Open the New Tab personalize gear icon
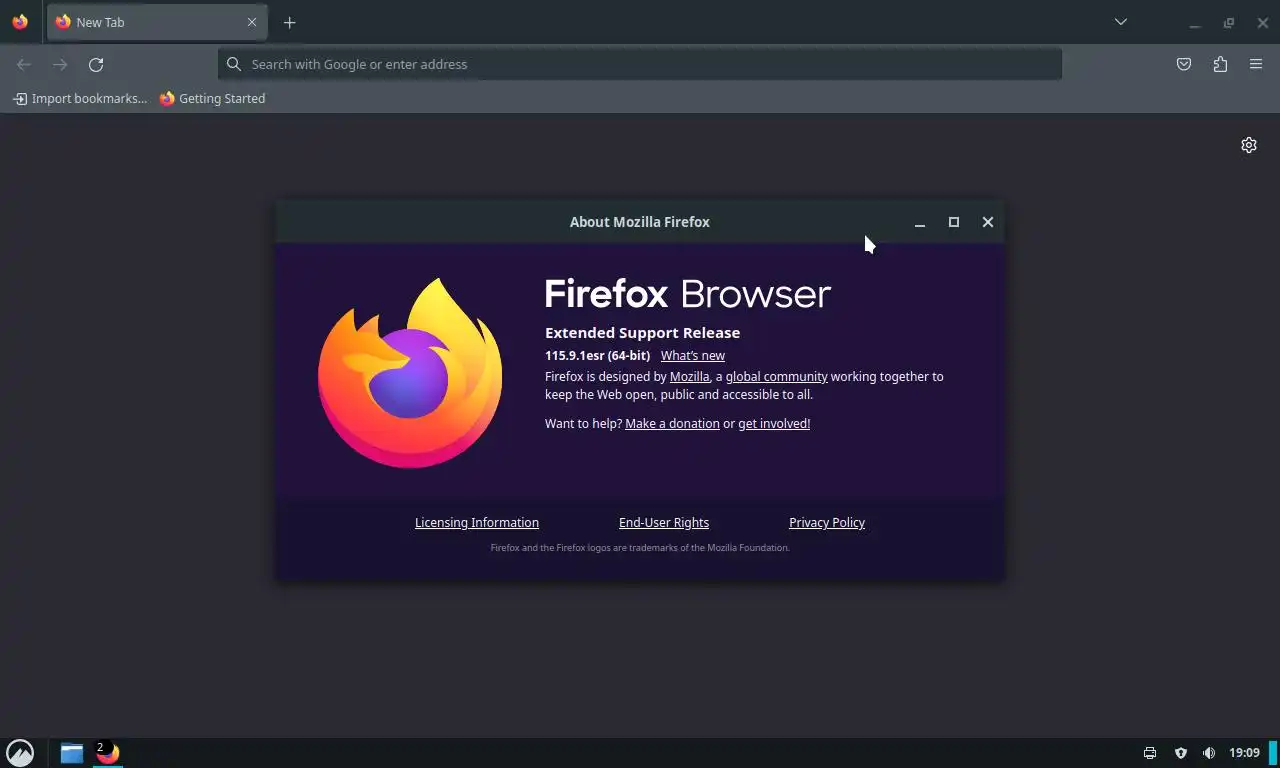The width and height of the screenshot is (1280, 768). pyautogui.click(x=1249, y=145)
